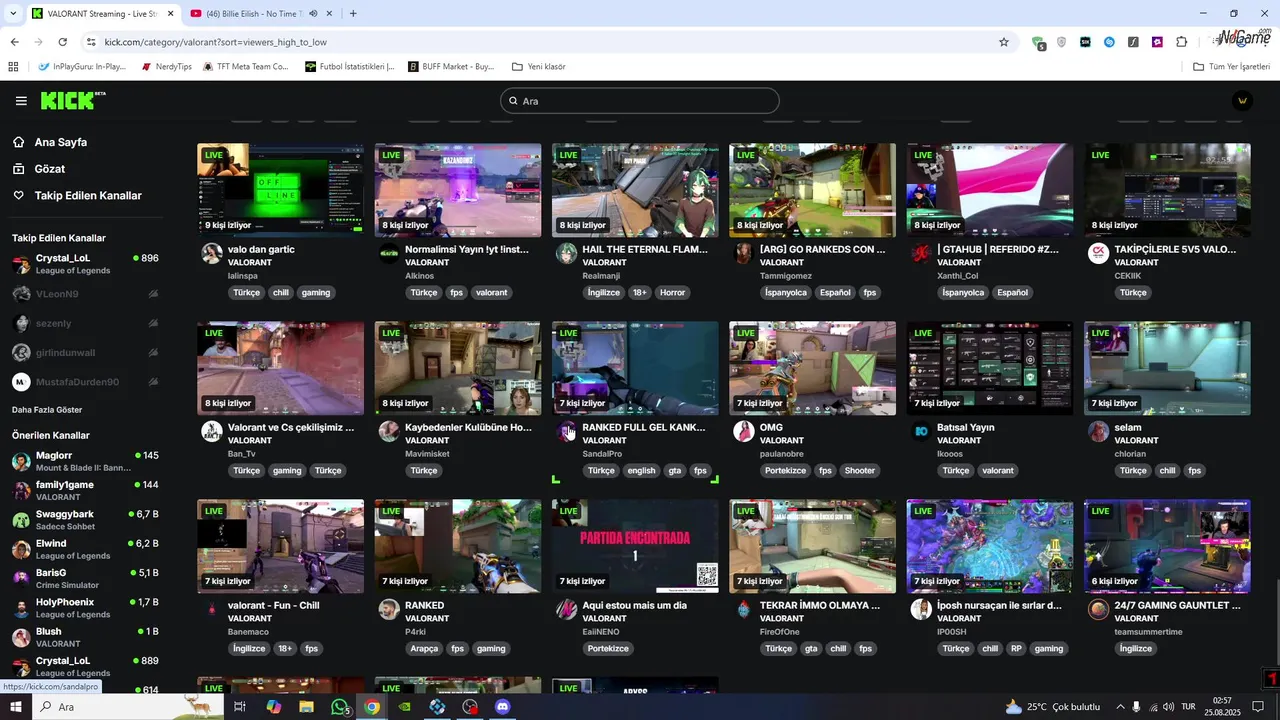This screenshot has height=720, width=1280.
Task: Click the KICK beta logo
Action: pyautogui.click(x=73, y=100)
